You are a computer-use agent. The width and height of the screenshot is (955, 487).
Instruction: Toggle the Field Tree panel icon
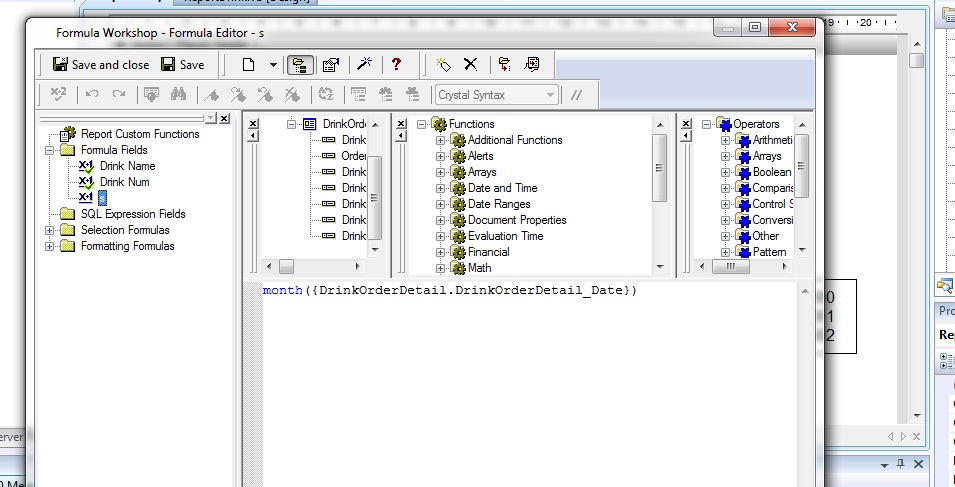[x=359, y=94]
